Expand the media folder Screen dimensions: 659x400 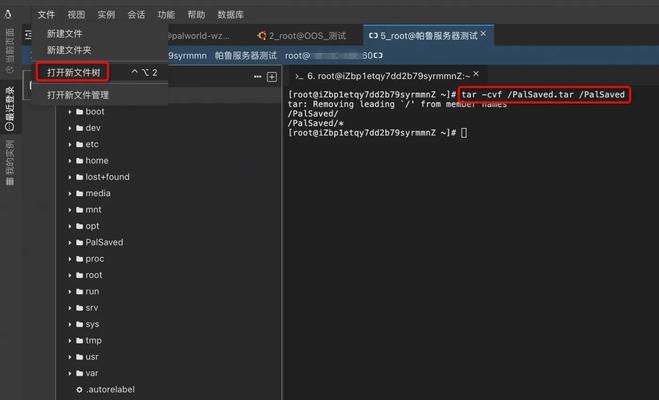point(70,194)
